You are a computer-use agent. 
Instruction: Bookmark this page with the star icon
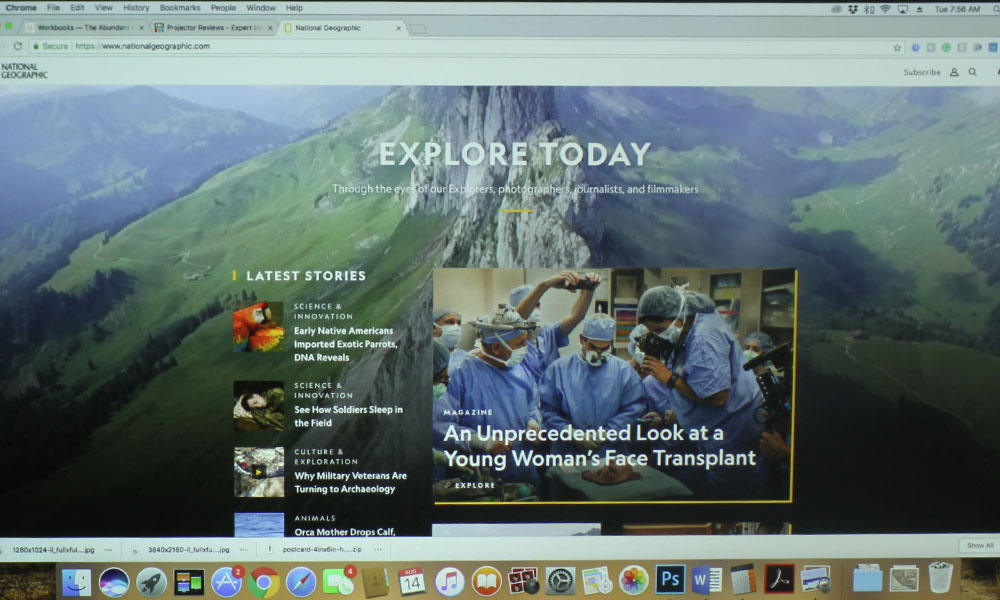coord(897,47)
